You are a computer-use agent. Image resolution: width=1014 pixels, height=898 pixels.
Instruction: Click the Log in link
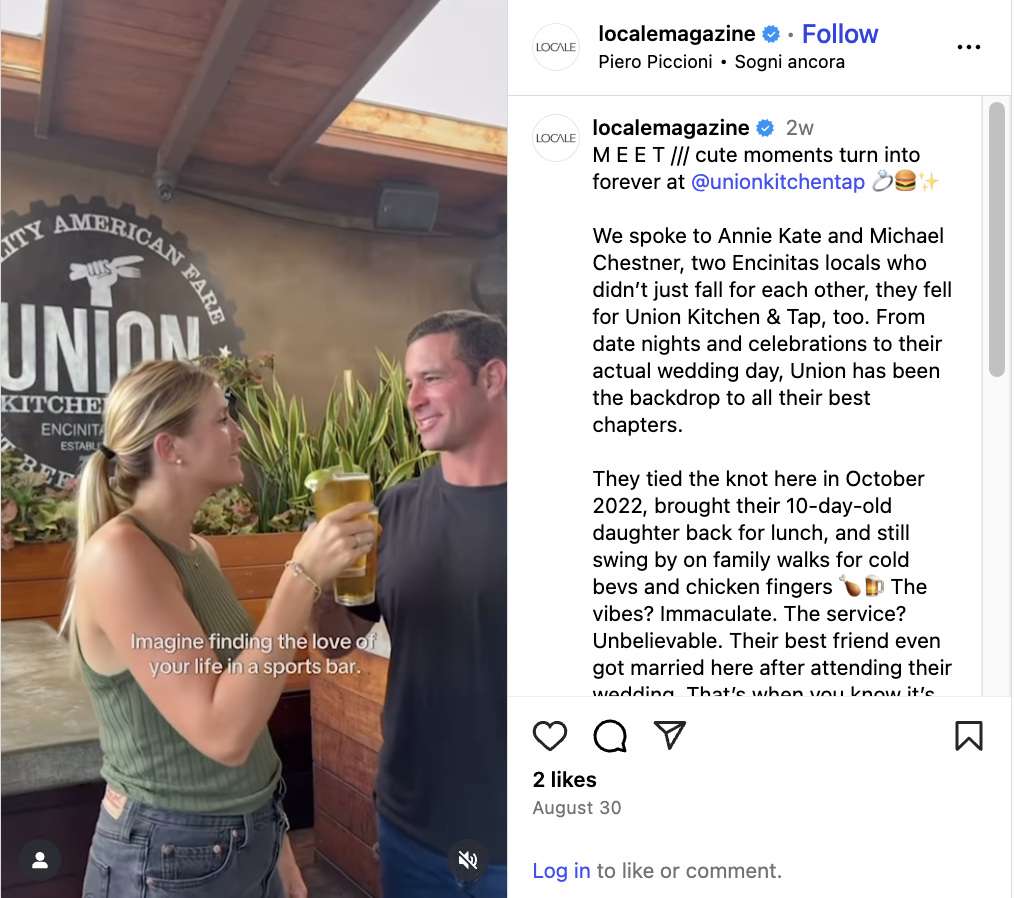[561, 871]
